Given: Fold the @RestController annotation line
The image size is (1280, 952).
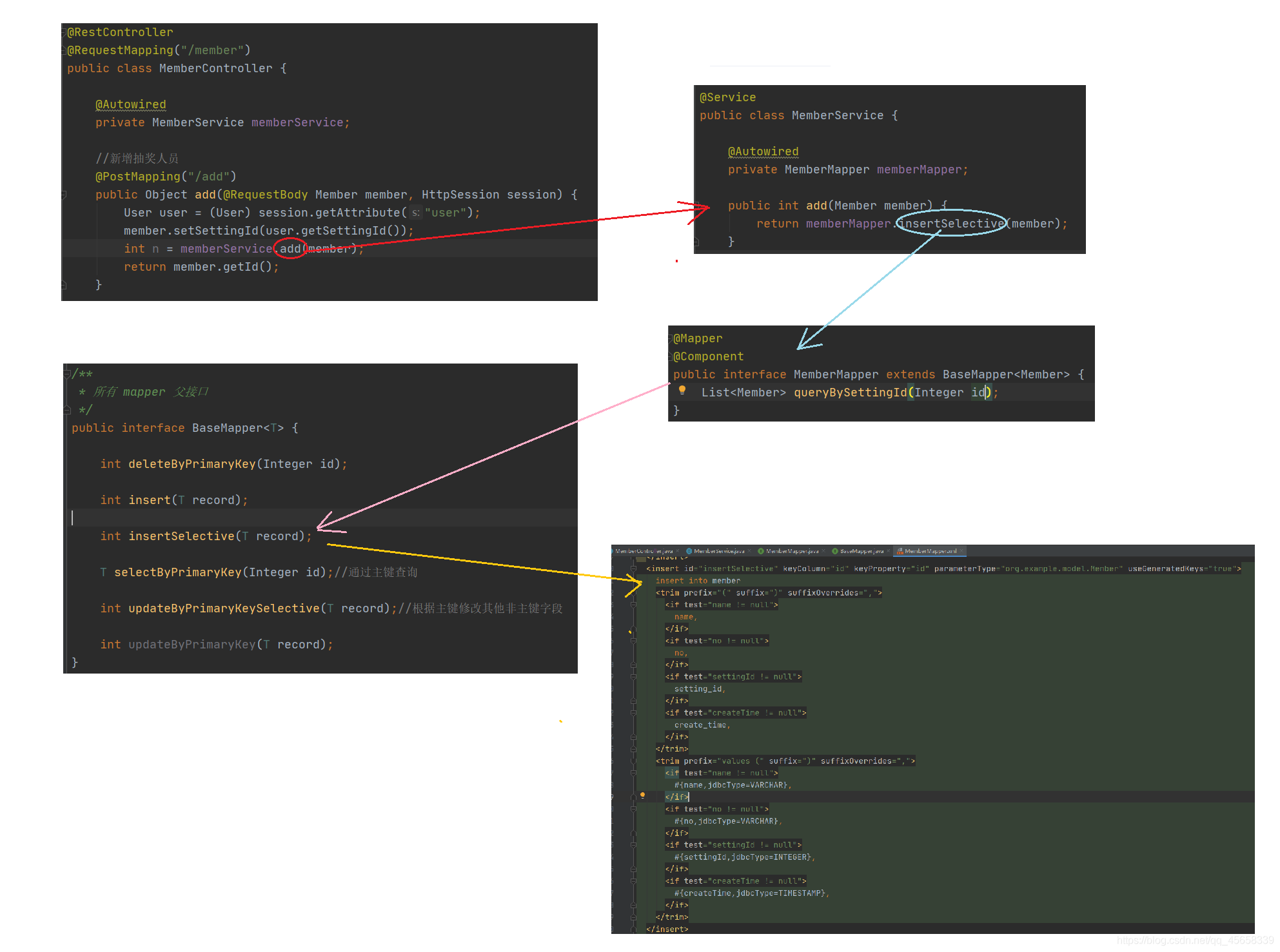Looking at the screenshot, I should [x=64, y=32].
